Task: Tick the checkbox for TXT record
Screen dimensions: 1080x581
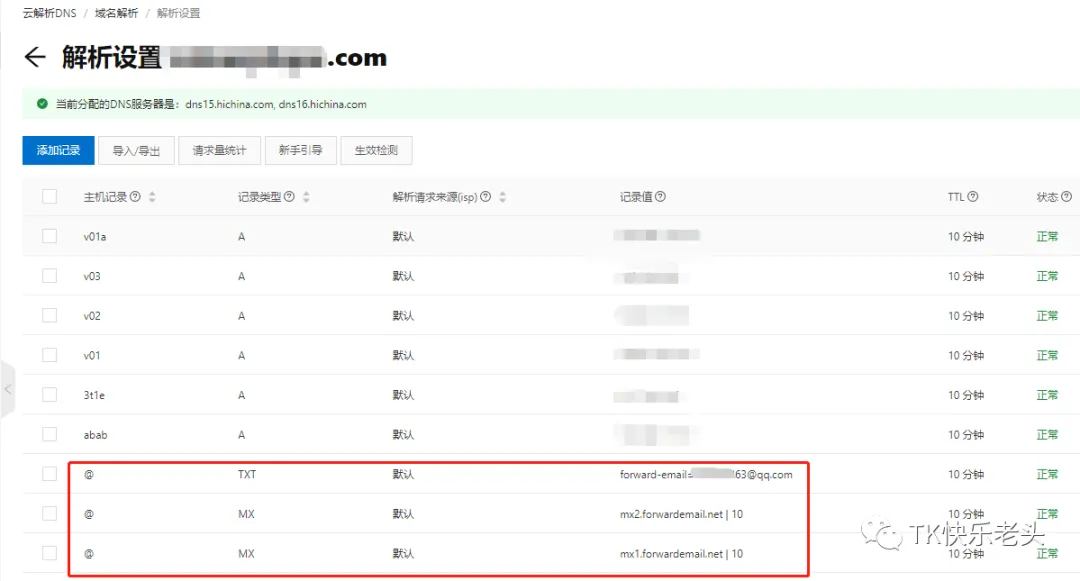Action: pos(50,474)
